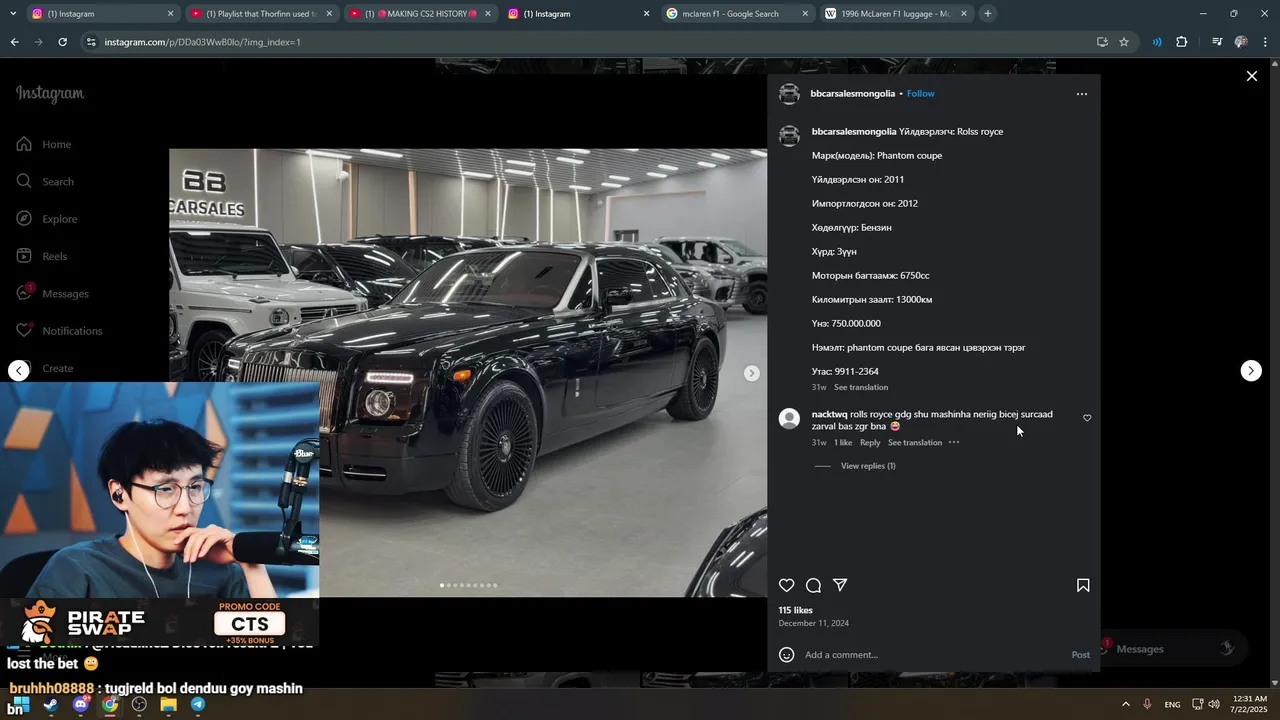Click the Instagram logo
Viewport: 1280px width, 720px height.
coord(50,94)
